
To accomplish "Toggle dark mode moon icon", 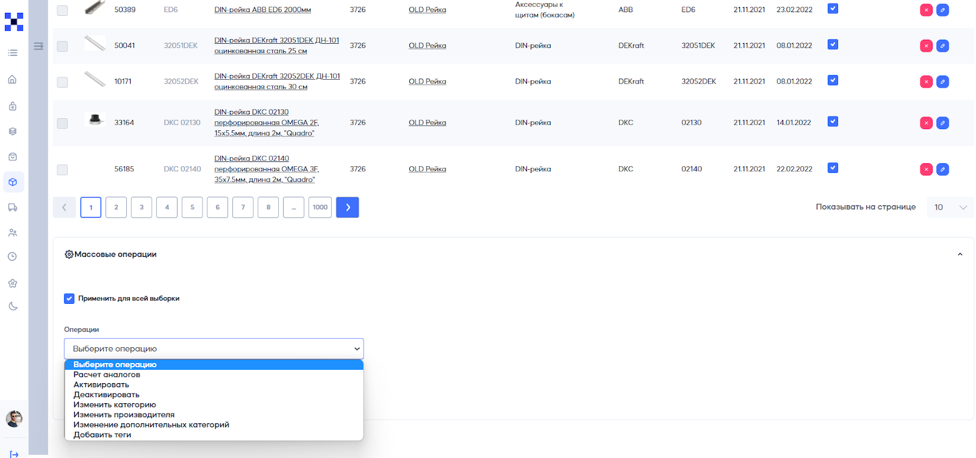I will pos(12,307).
